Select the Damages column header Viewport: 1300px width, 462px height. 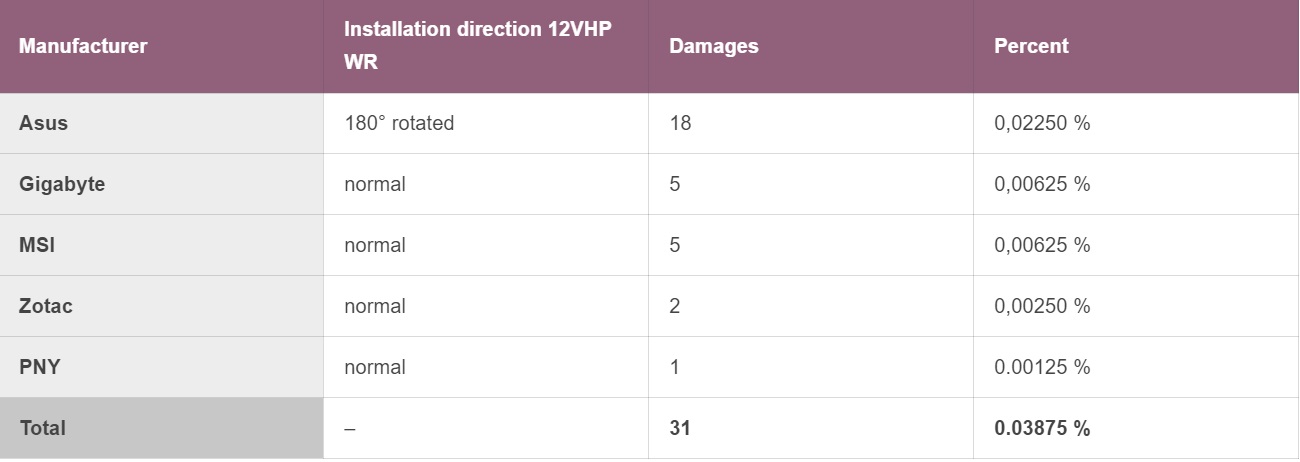point(714,46)
